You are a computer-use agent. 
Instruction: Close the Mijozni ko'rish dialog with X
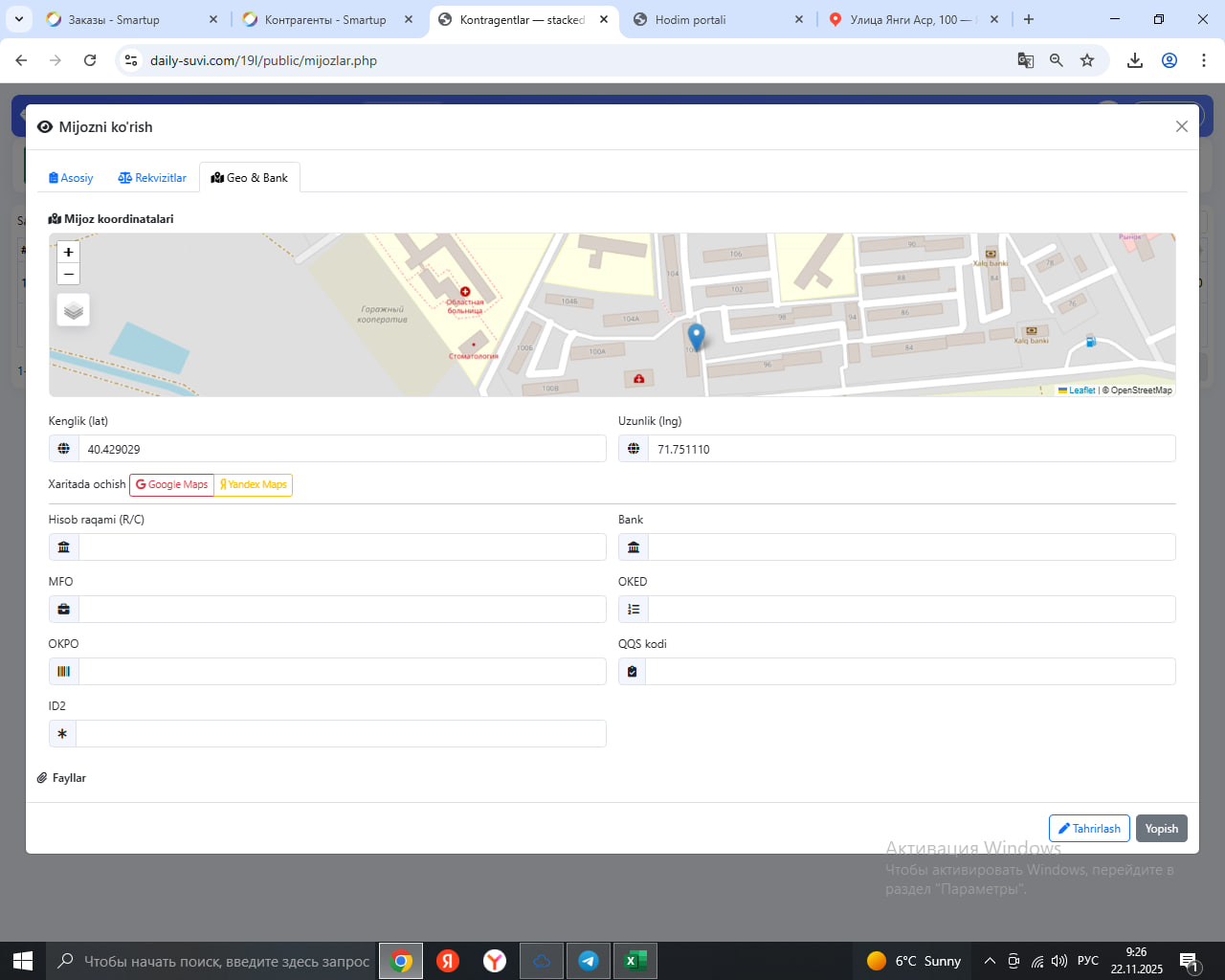(x=1181, y=126)
